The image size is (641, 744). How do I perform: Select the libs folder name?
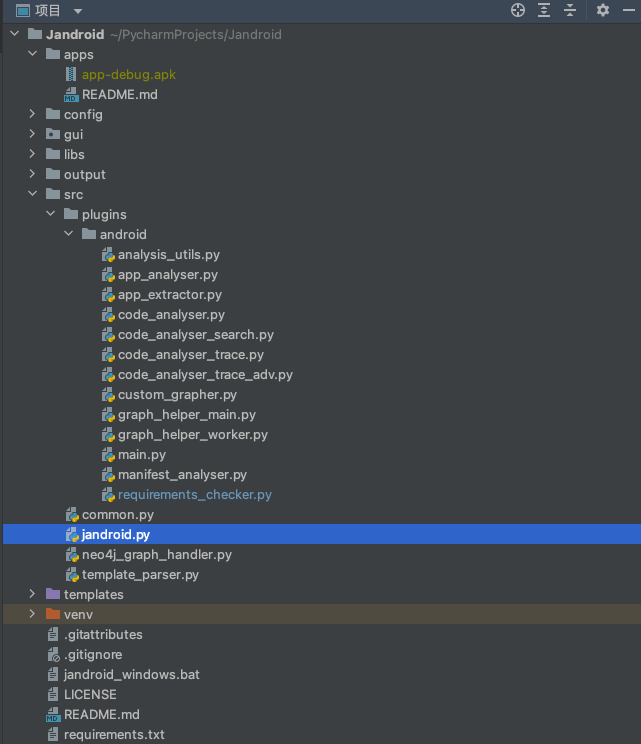[74, 154]
